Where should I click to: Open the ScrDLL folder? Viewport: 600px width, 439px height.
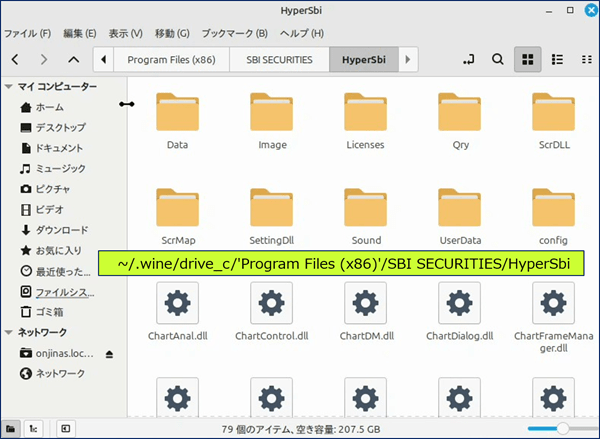coord(554,121)
